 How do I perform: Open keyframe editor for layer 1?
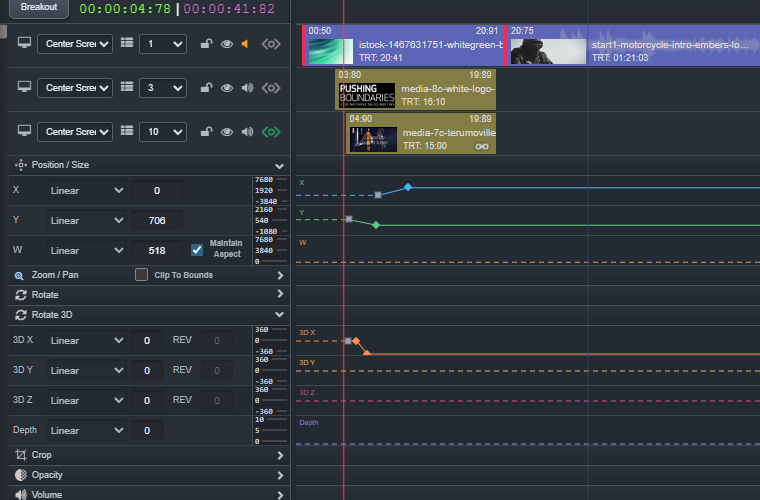click(271, 44)
